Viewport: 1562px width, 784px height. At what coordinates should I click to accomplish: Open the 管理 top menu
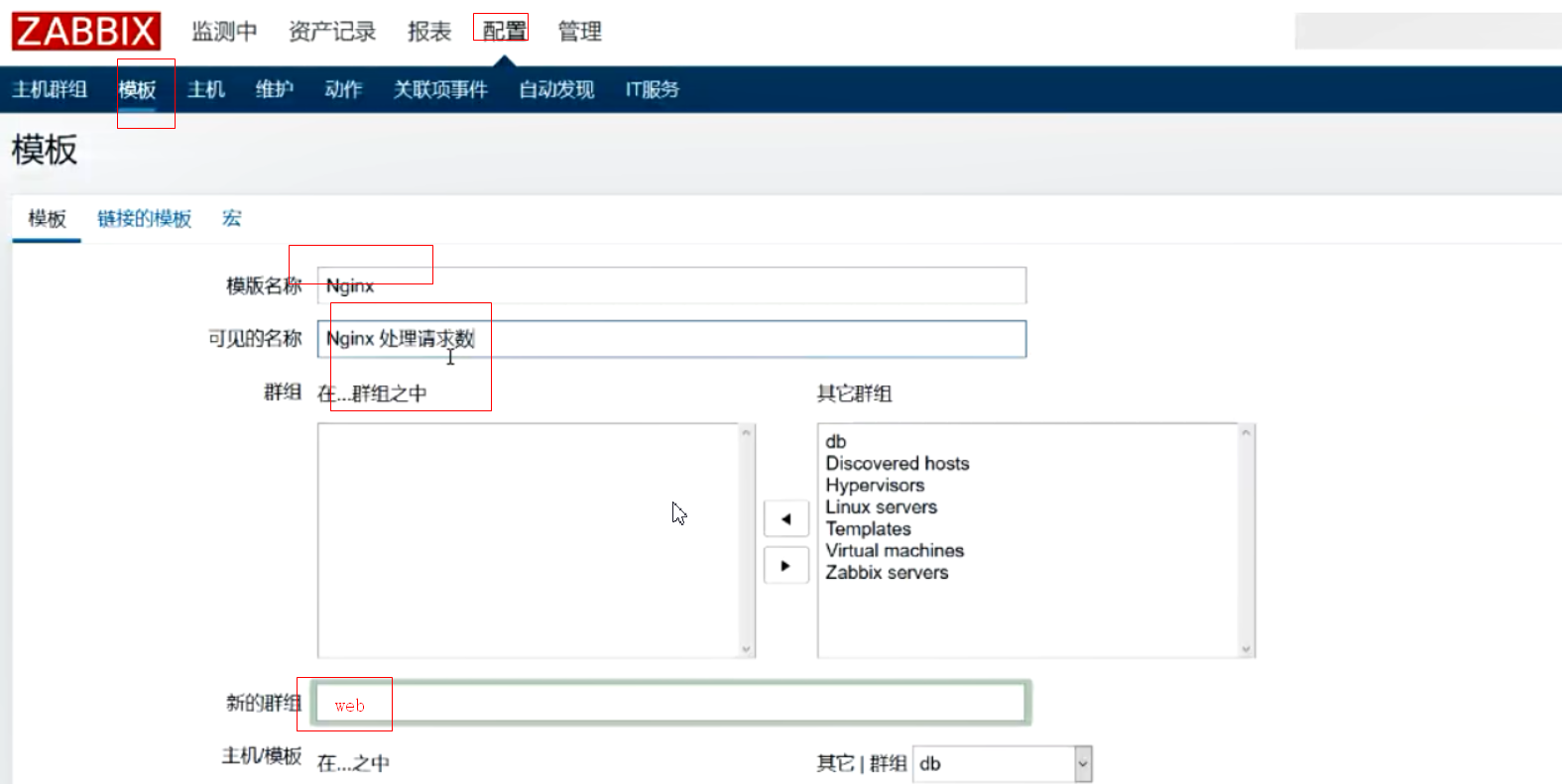click(579, 32)
